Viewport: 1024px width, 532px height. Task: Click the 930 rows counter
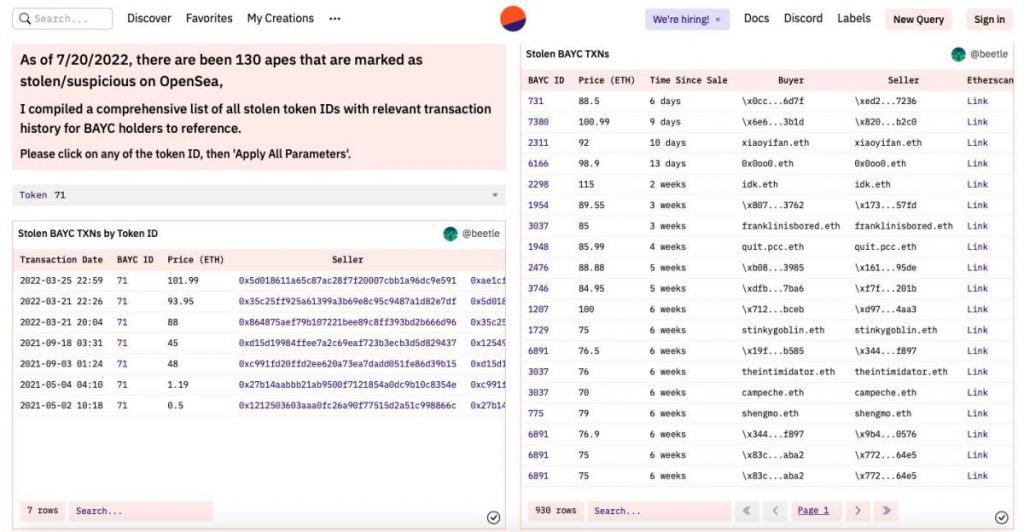[x=556, y=510]
